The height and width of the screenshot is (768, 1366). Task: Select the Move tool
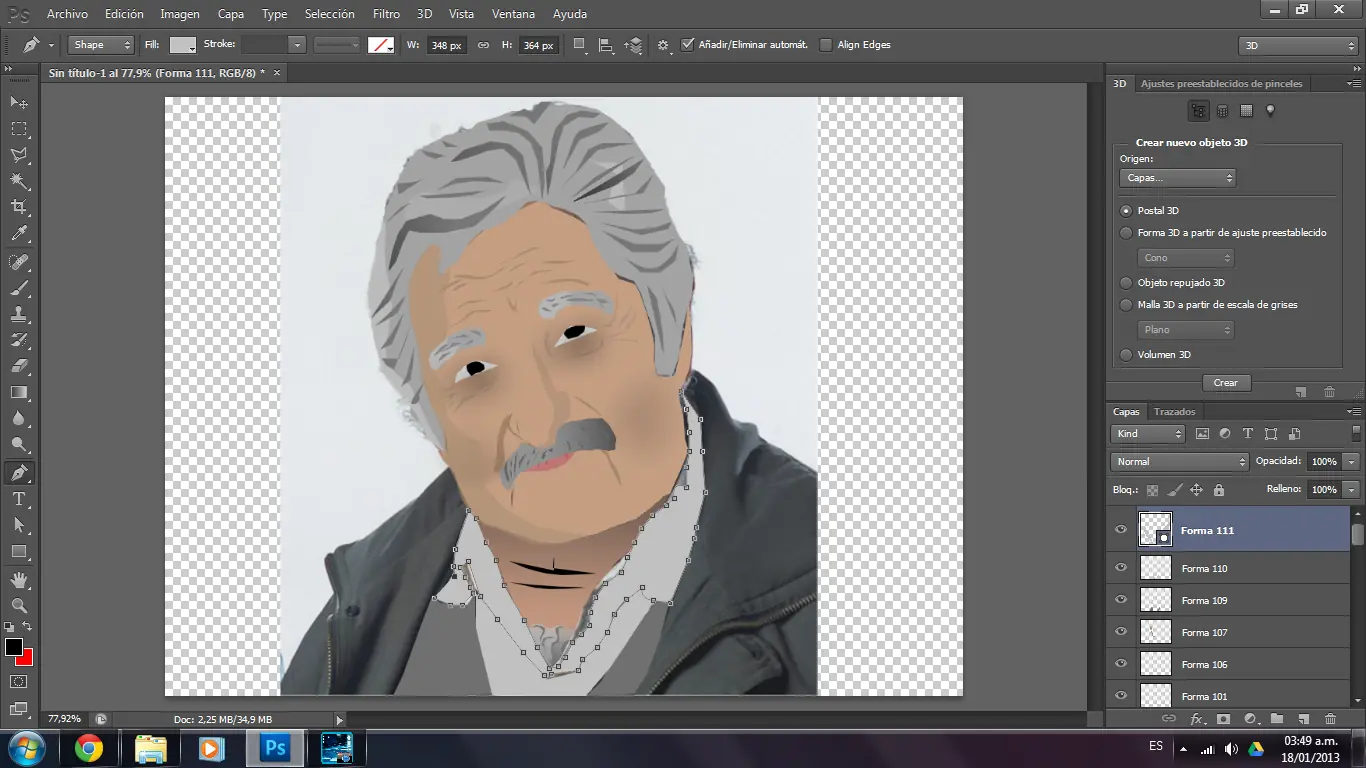19,102
